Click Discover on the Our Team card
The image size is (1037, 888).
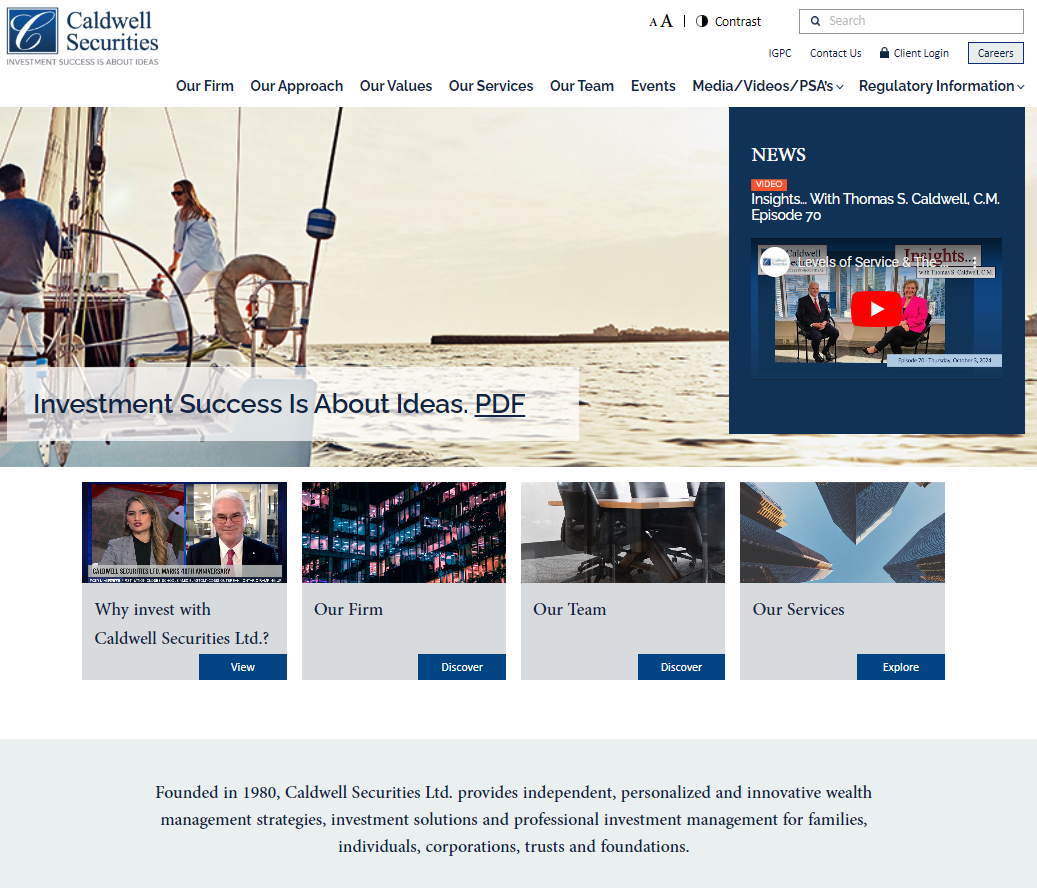tap(681, 667)
